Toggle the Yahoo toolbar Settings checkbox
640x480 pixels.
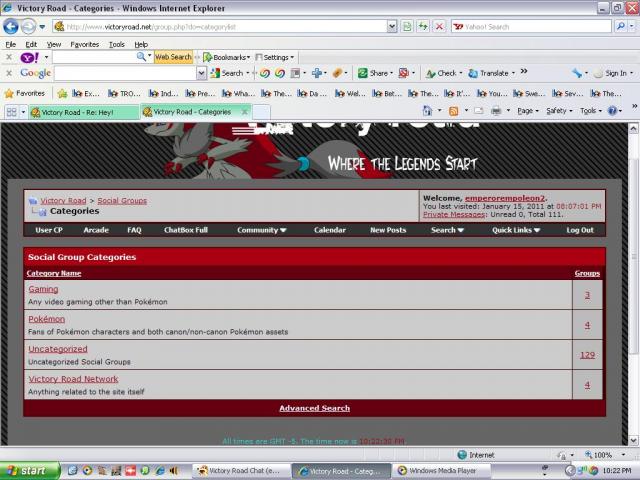(260, 58)
